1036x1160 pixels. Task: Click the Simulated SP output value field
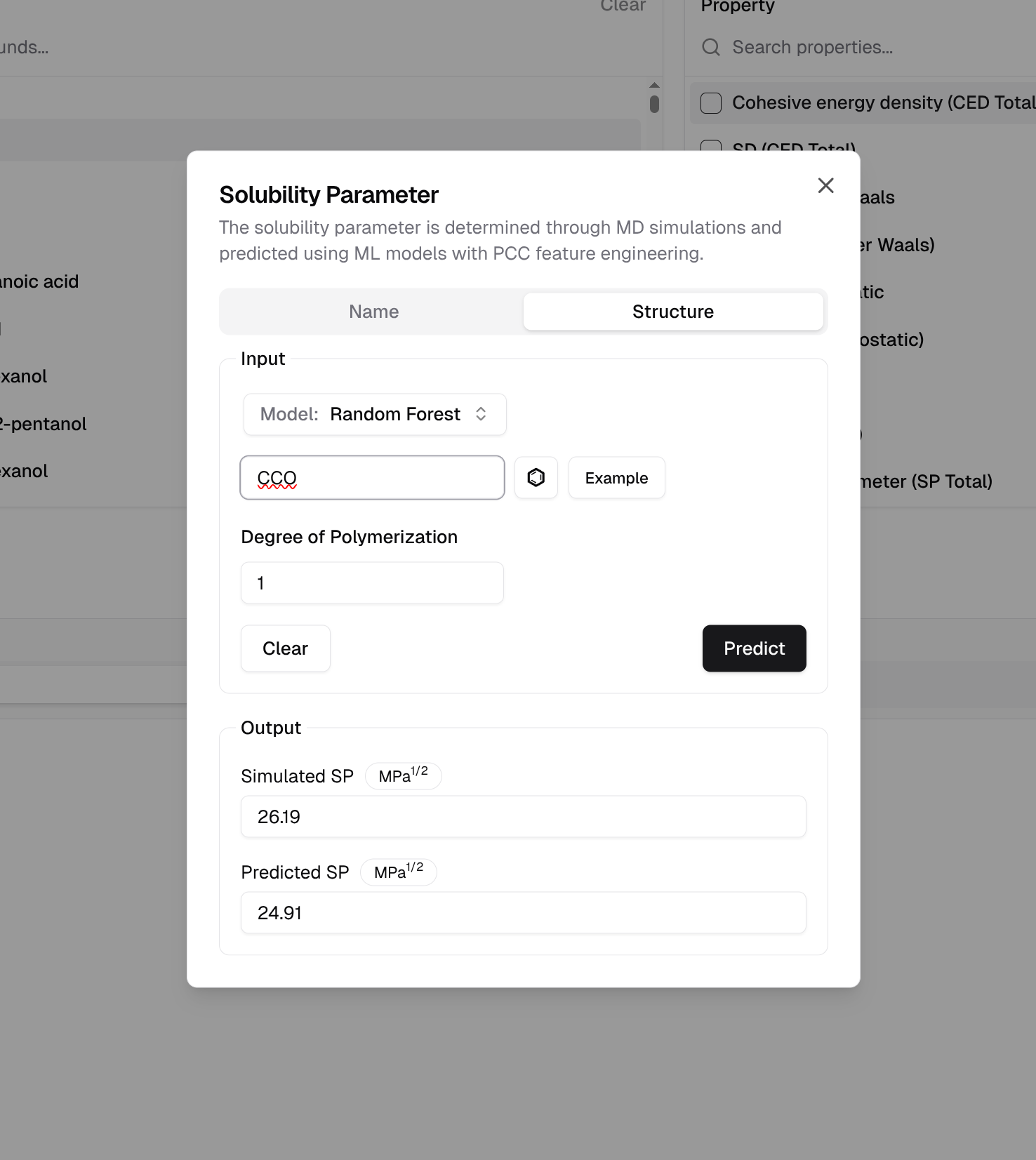click(523, 817)
